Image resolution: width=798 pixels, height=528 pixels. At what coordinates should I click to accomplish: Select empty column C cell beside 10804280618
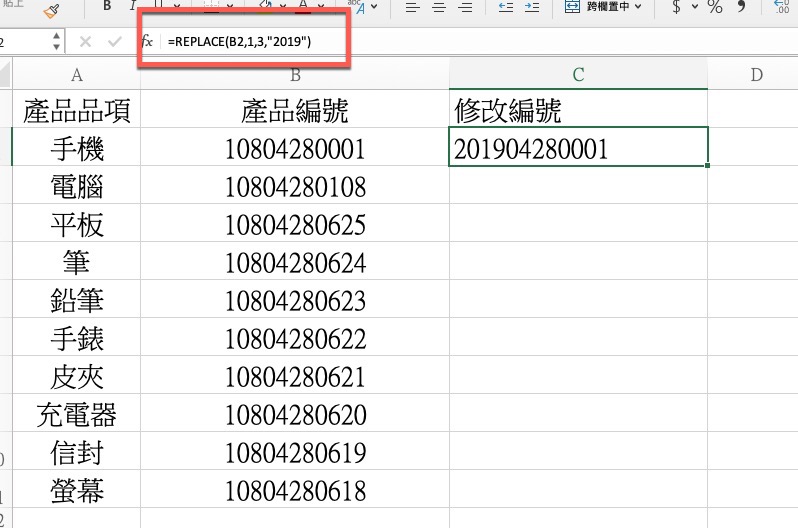coord(579,488)
